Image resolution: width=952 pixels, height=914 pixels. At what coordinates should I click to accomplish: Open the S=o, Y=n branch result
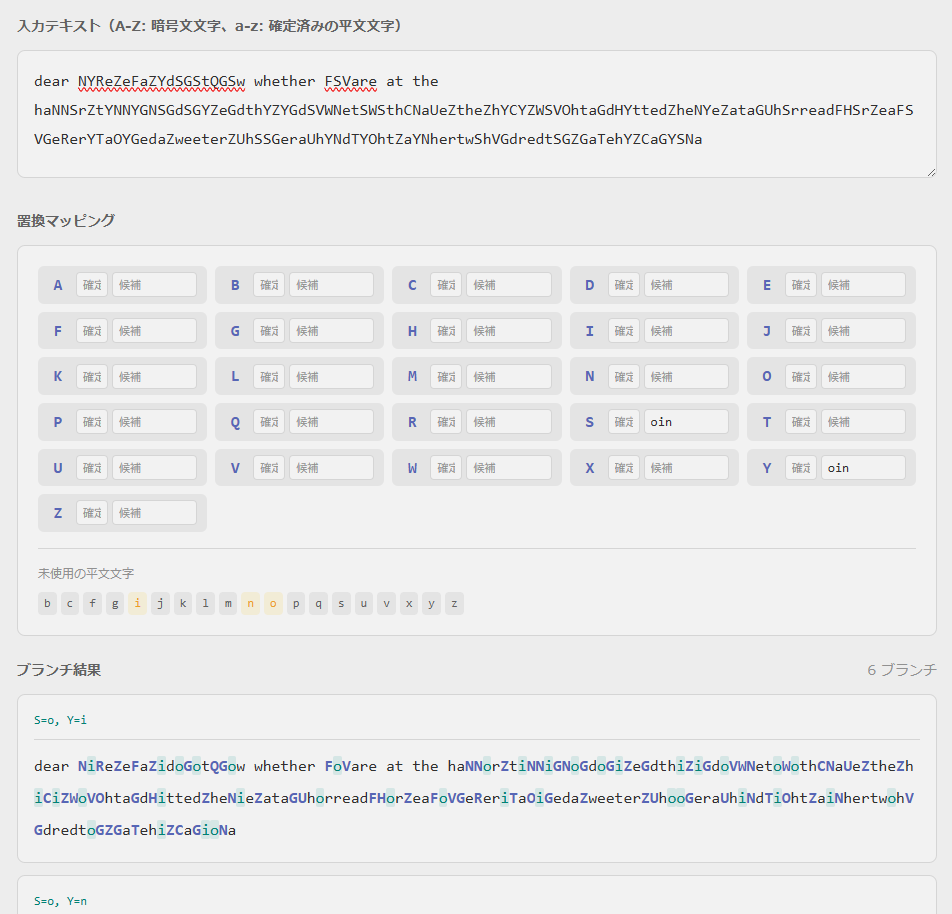click(476, 900)
